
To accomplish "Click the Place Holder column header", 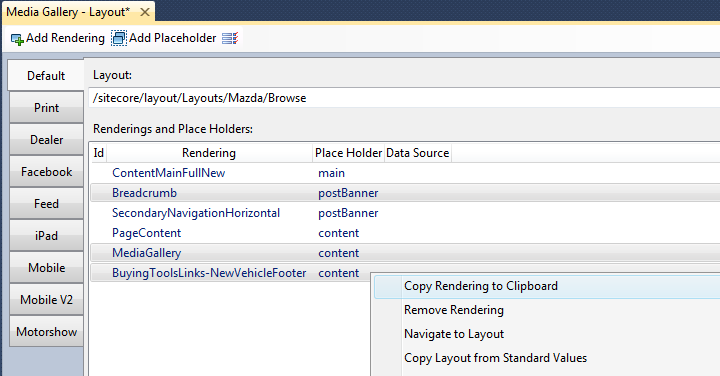I will click(349, 153).
